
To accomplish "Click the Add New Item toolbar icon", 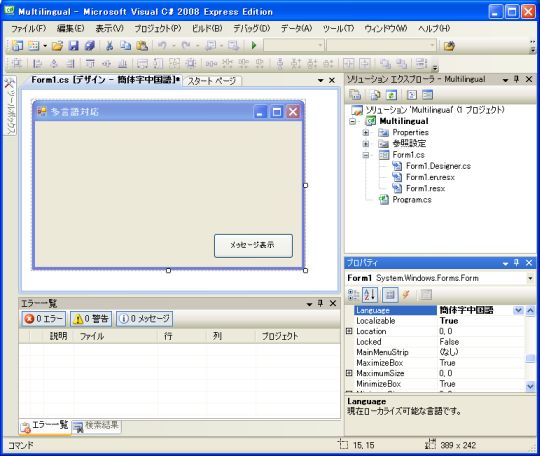I will (x=33, y=45).
